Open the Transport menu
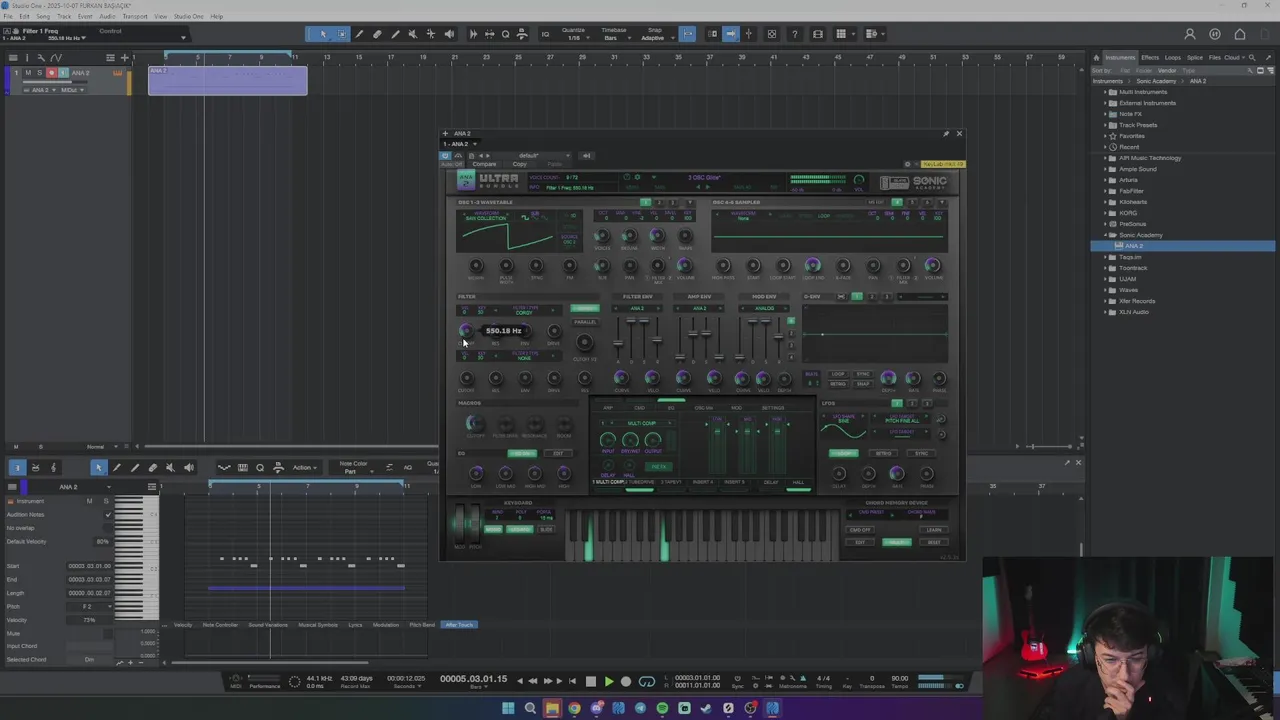 [134, 16]
